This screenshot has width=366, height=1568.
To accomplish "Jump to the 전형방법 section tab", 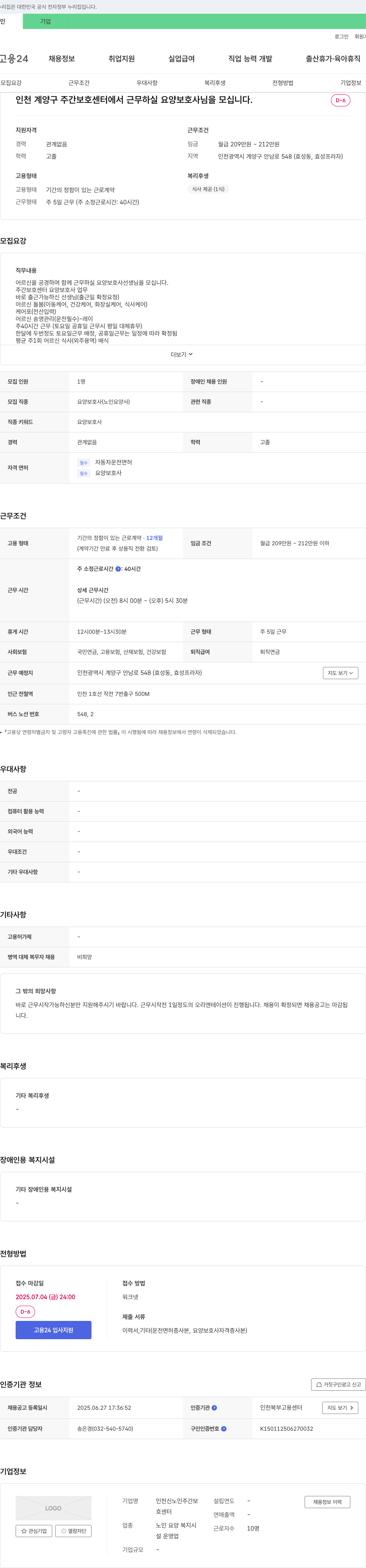I will [283, 83].
